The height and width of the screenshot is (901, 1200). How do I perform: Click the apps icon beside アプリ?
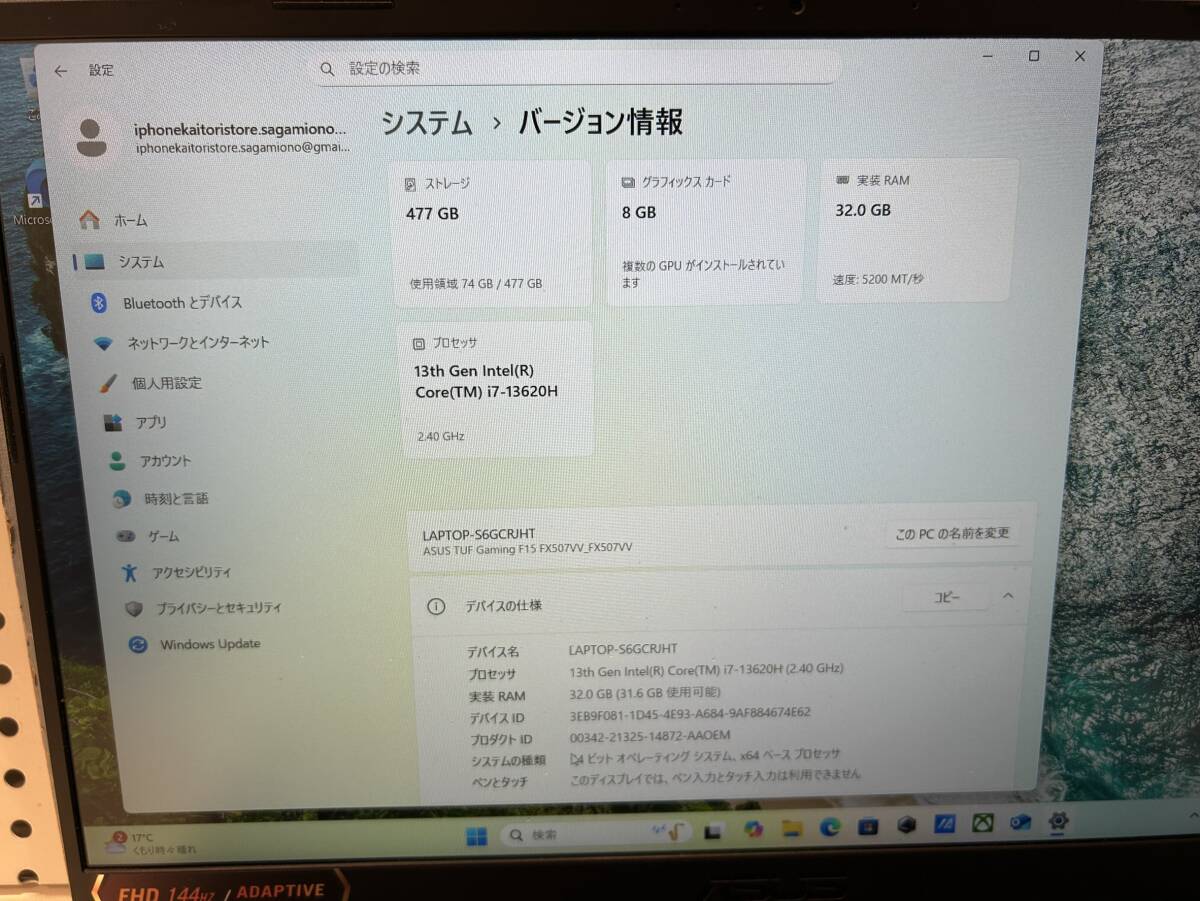click(113, 423)
